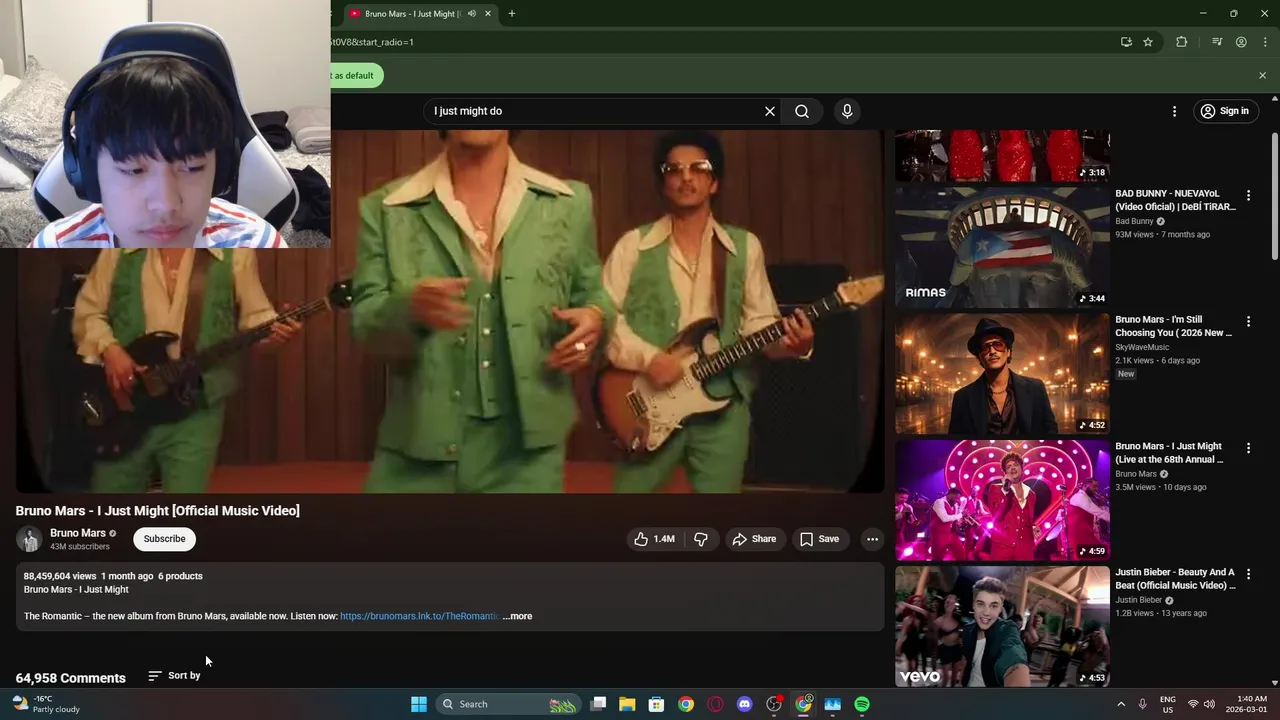Open Discord from the taskbar
The height and width of the screenshot is (720, 1280).
tap(744, 704)
